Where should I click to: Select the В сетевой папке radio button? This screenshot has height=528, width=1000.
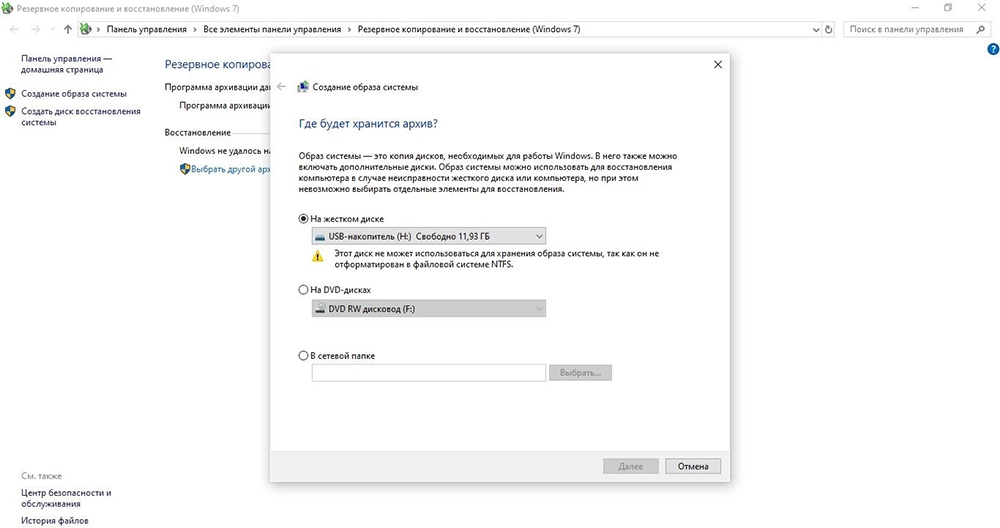[x=304, y=355]
